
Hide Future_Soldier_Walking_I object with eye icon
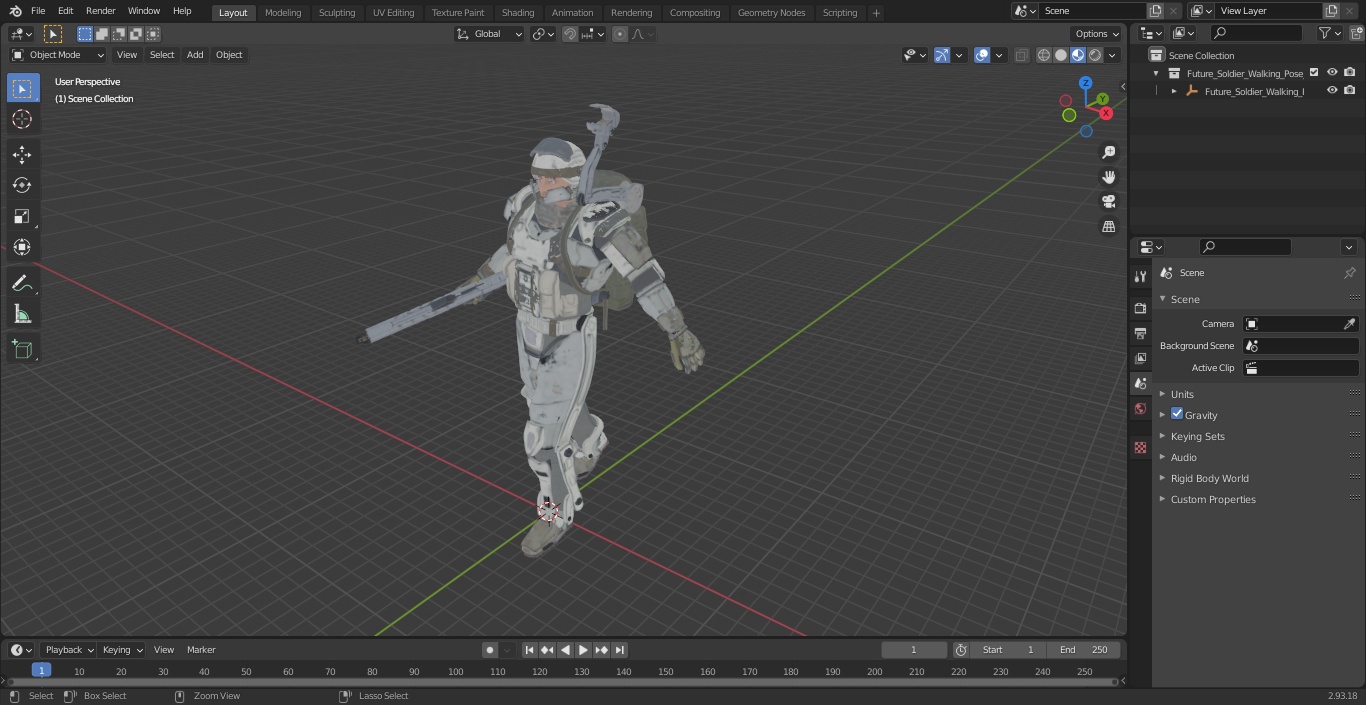pos(1332,91)
